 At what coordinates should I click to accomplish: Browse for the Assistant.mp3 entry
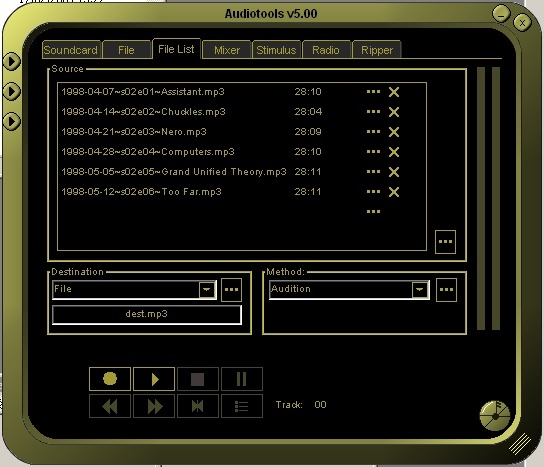click(373, 92)
